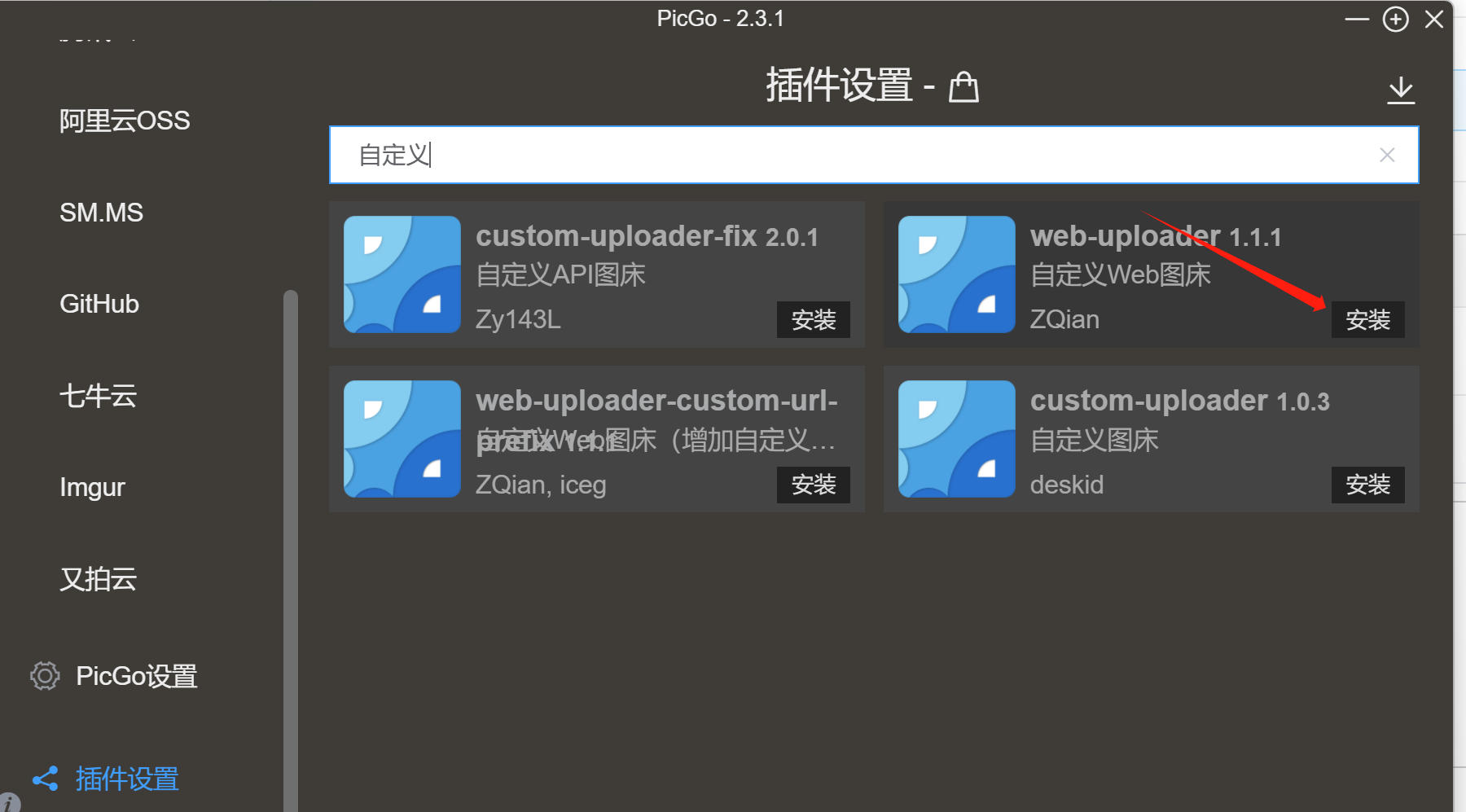This screenshot has height=812, width=1466.
Task: Click the PicGo settings gear icon
Action: click(45, 676)
